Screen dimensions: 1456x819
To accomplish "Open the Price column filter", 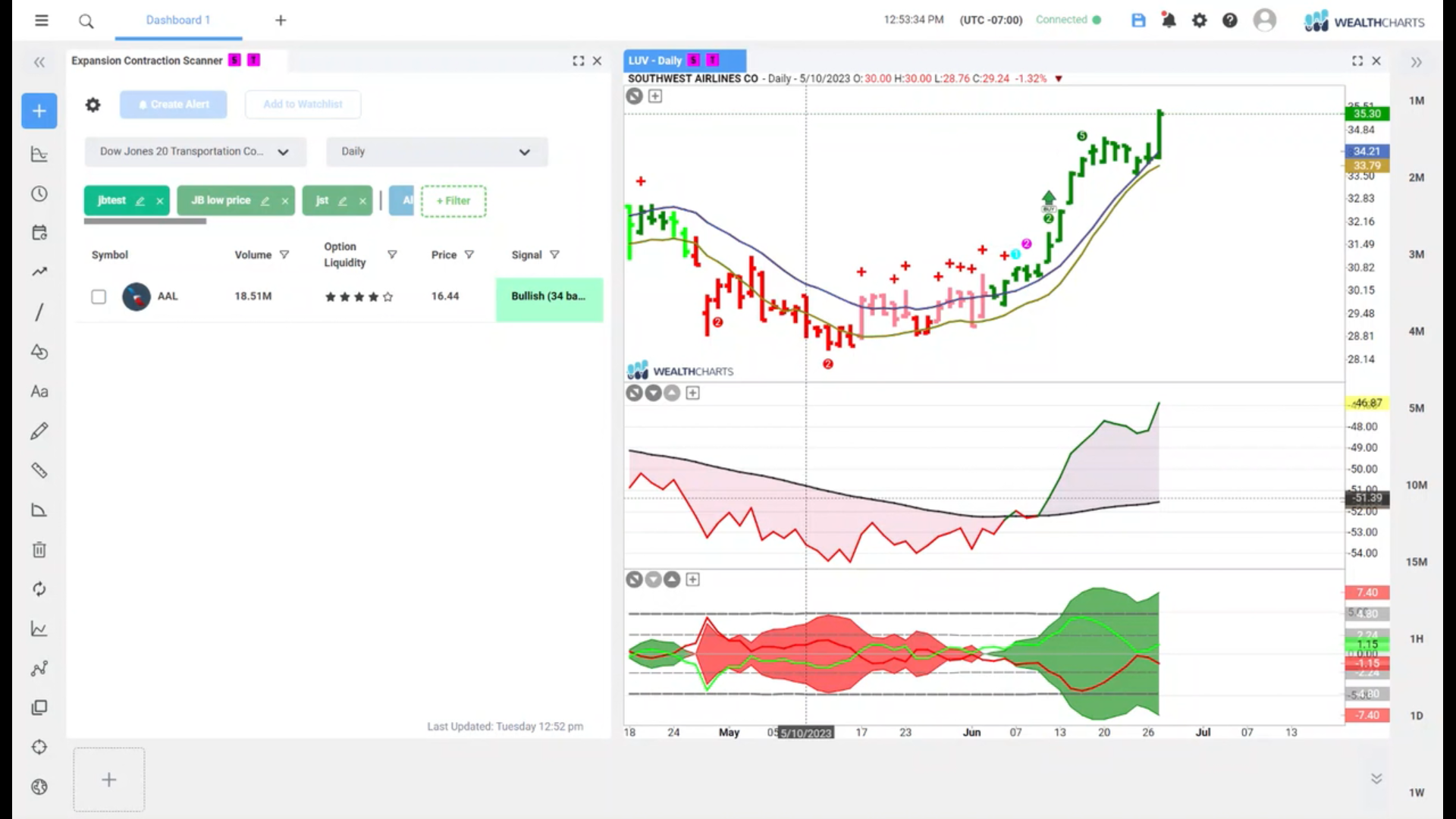I will click(469, 255).
